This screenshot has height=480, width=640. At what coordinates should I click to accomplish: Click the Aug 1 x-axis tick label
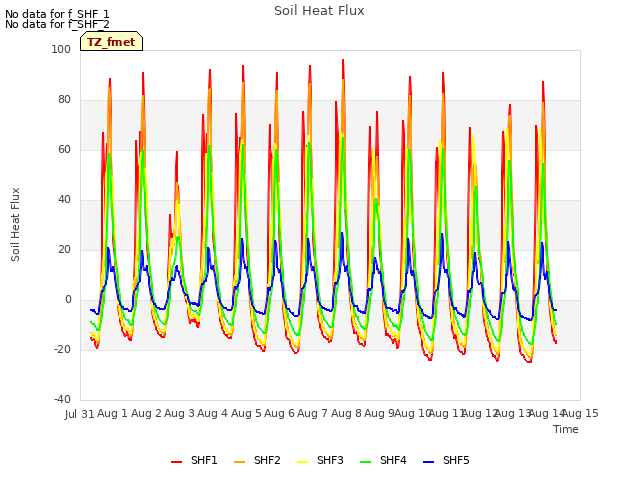112,413
